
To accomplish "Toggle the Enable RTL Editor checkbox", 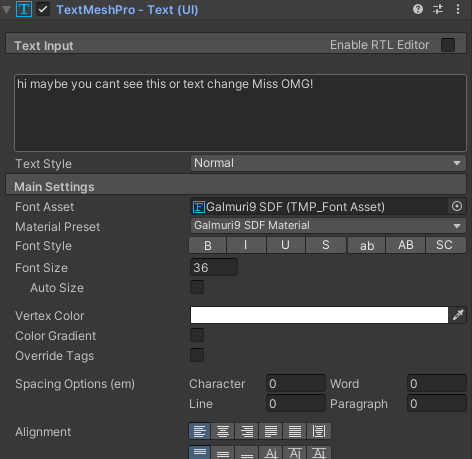I will coord(448,45).
